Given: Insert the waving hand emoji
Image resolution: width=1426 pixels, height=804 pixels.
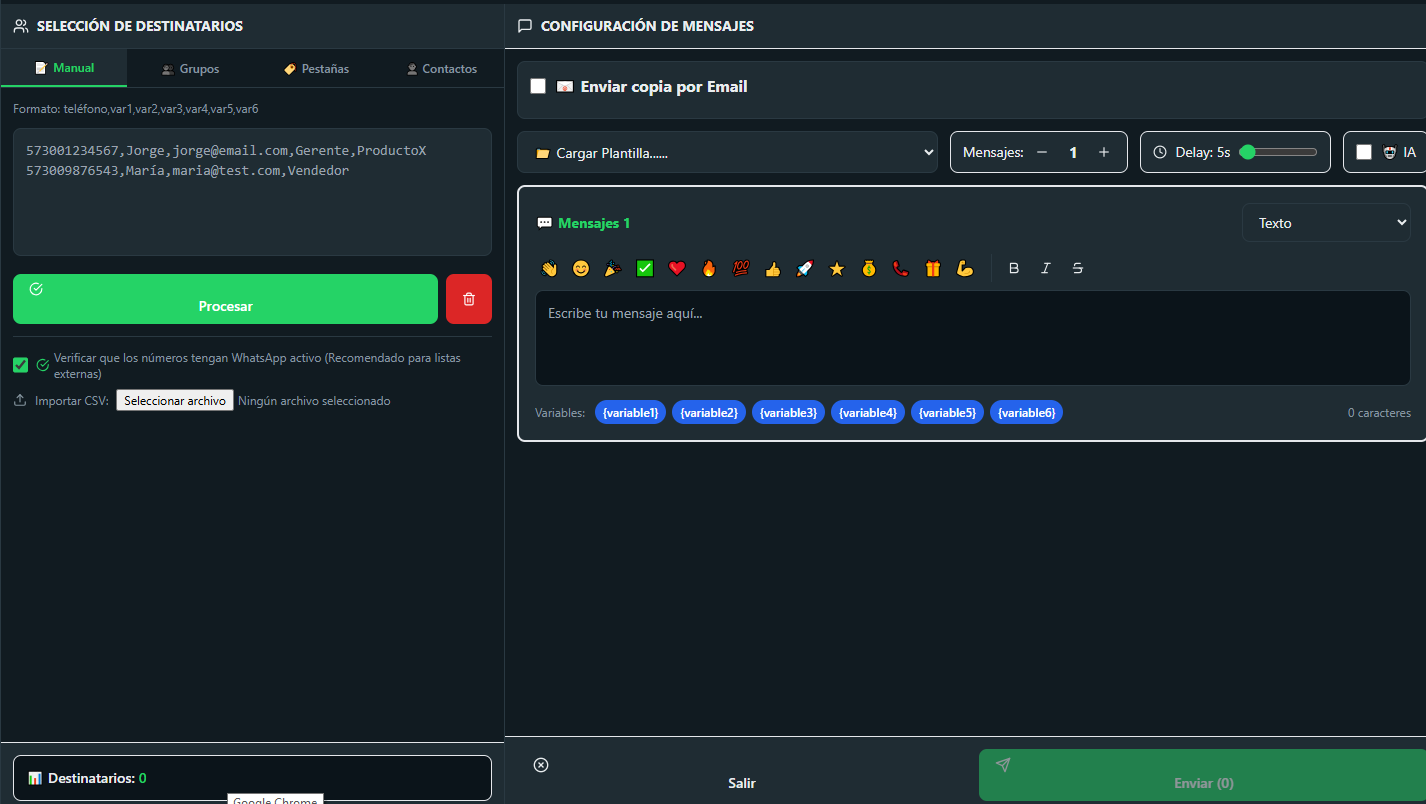Looking at the screenshot, I should click(548, 268).
